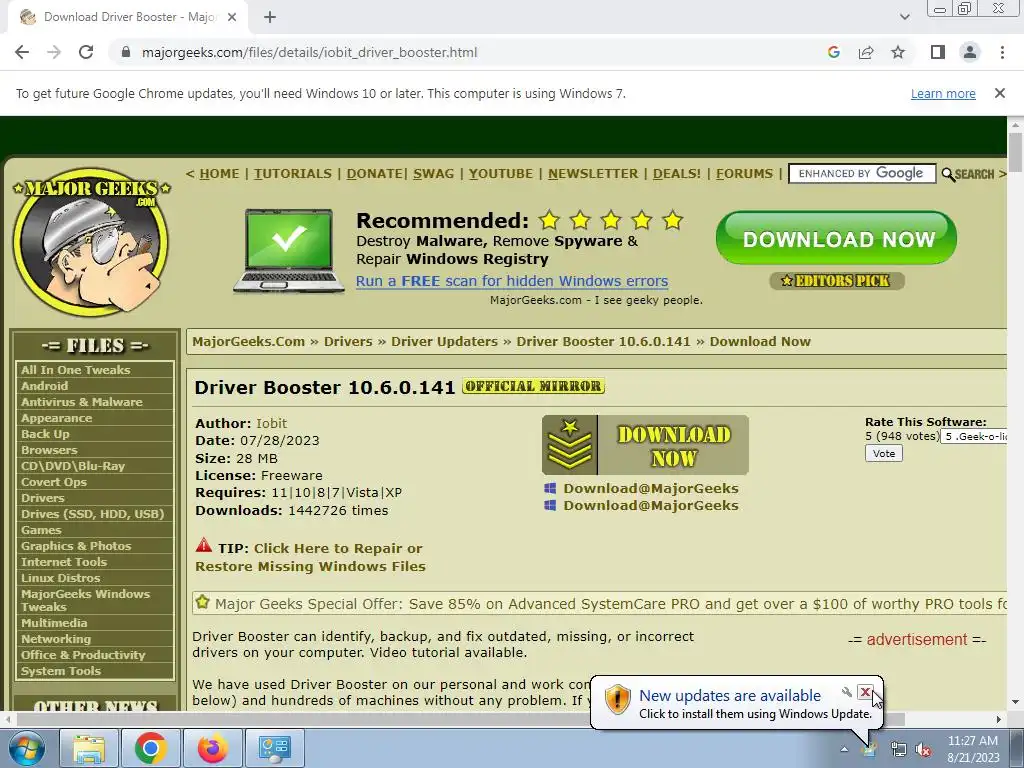Click Driver Booster 10.6.0.141 breadcrumb
The height and width of the screenshot is (768, 1024).
pyautogui.click(x=603, y=342)
